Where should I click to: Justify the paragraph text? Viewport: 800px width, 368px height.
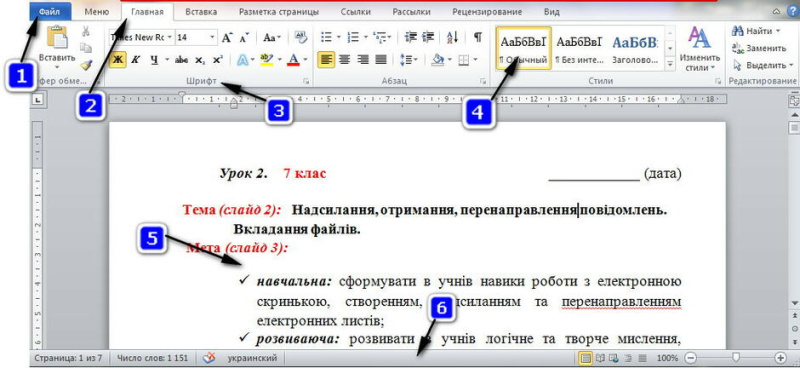tap(381, 60)
